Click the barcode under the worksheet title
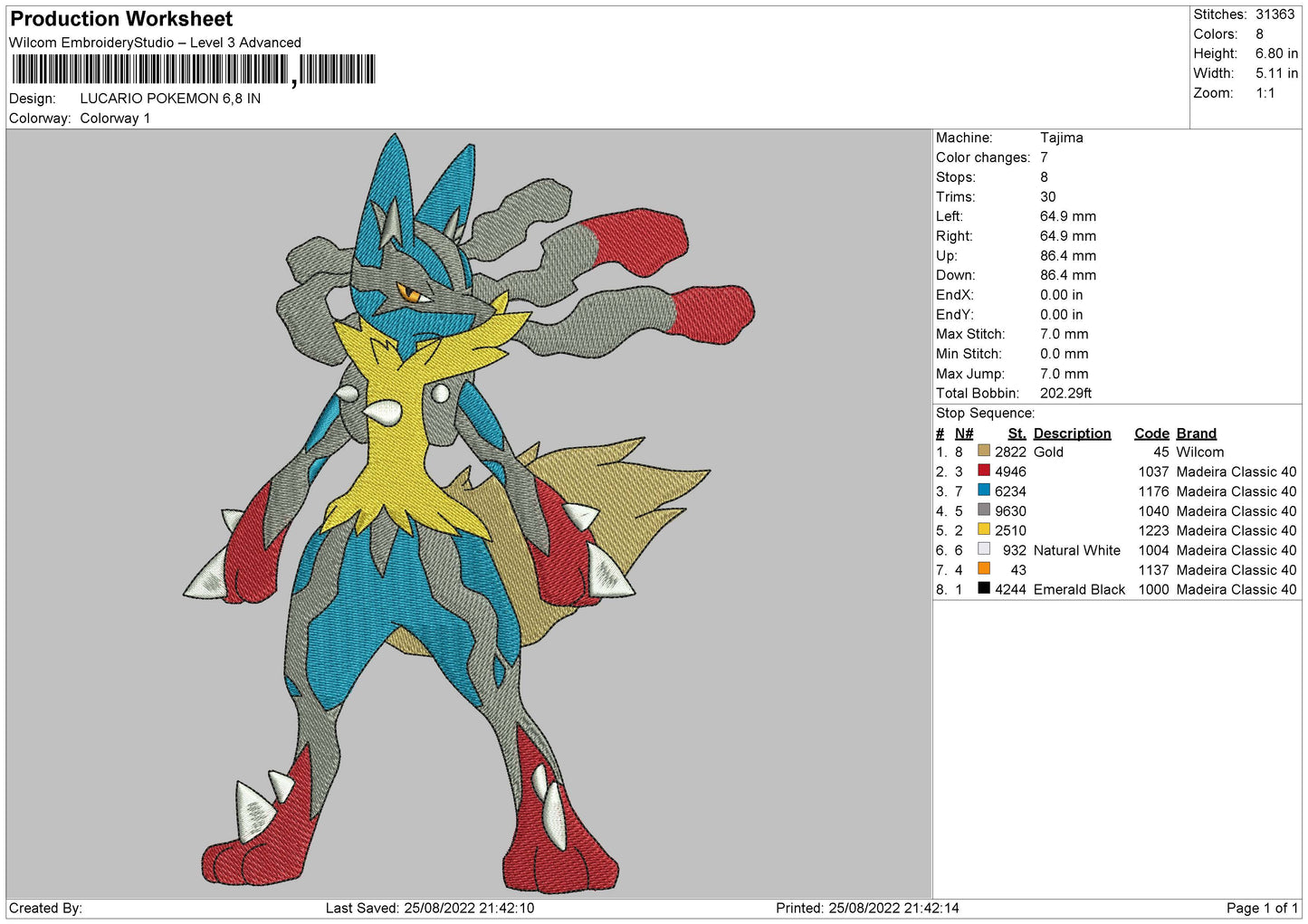 point(193,70)
